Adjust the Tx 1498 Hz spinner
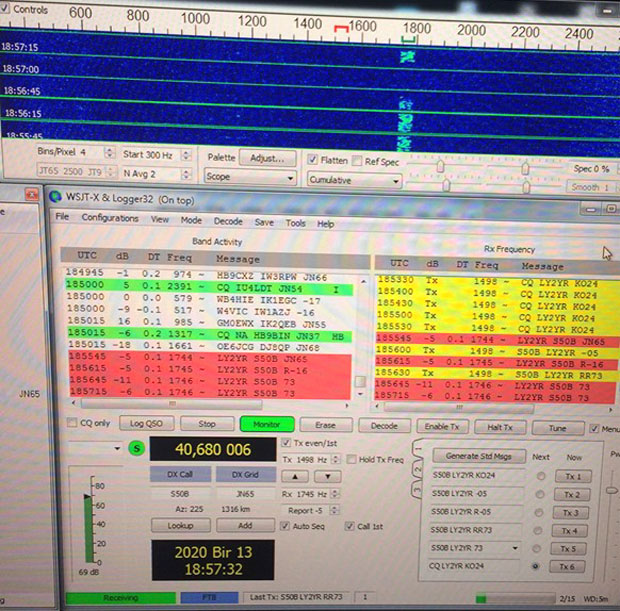This screenshot has height=611, width=620. pos(336,460)
